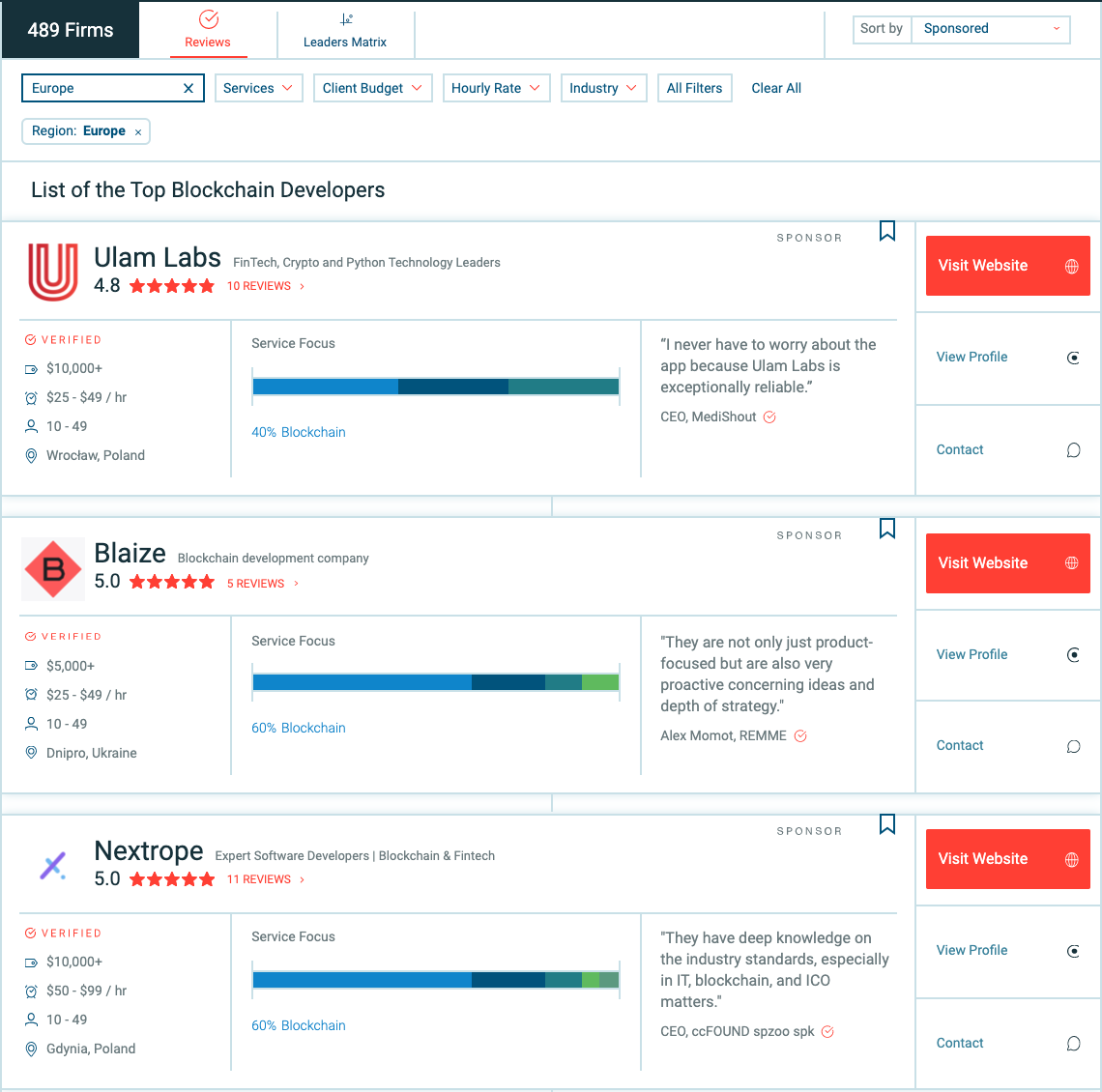Image resolution: width=1102 pixels, height=1092 pixels.
Task: Click verified check beside CEO, ccFOUND spzoo spk
Action: point(827,1031)
